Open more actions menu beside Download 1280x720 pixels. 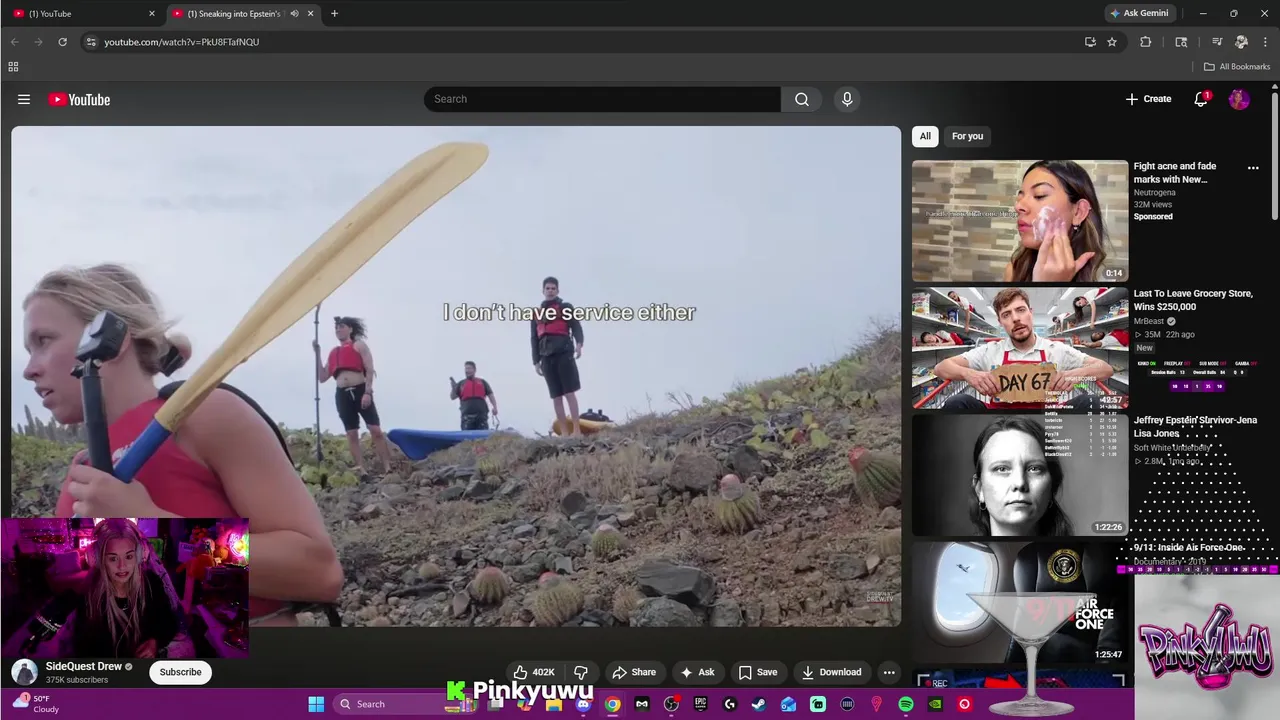889,672
